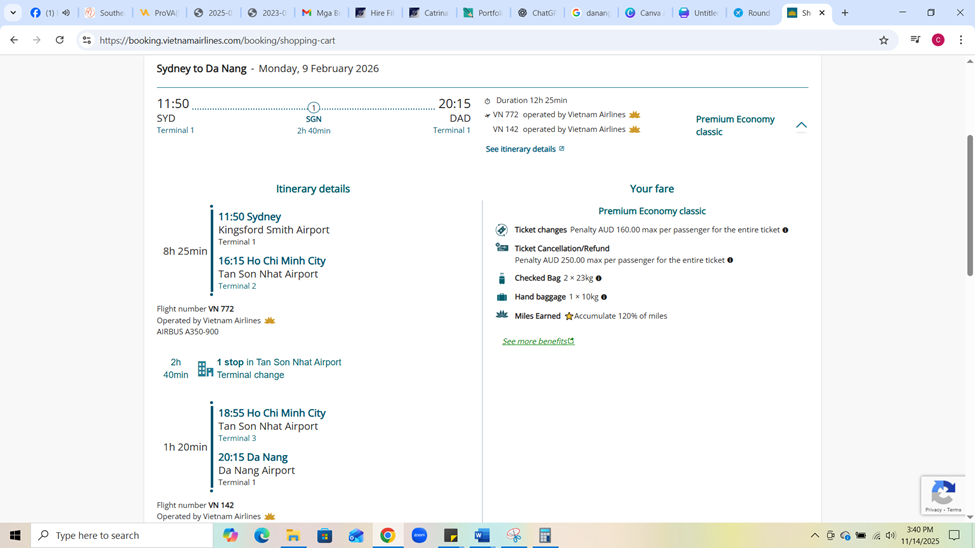Image resolution: width=975 pixels, height=548 pixels.
Task: Switch to the danang Google search tab
Action: pos(591,12)
